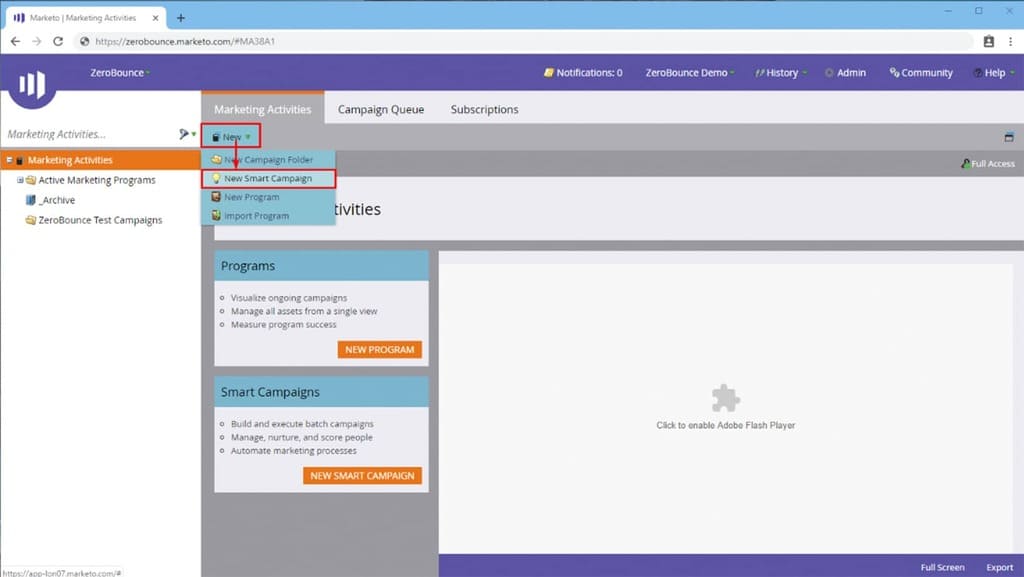The width and height of the screenshot is (1024, 577).
Task: Switch to Subscriptions tab
Action: (x=484, y=109)
